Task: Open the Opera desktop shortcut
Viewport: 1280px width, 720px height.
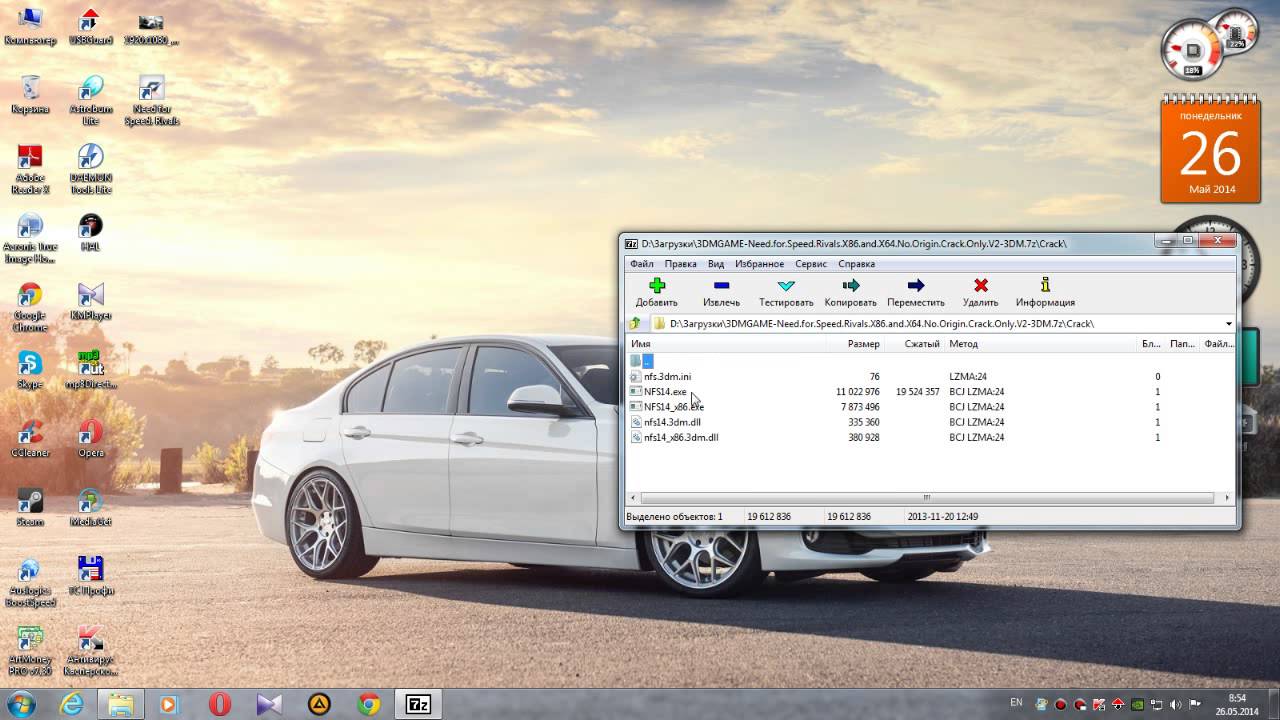Action: coord(91,439)
